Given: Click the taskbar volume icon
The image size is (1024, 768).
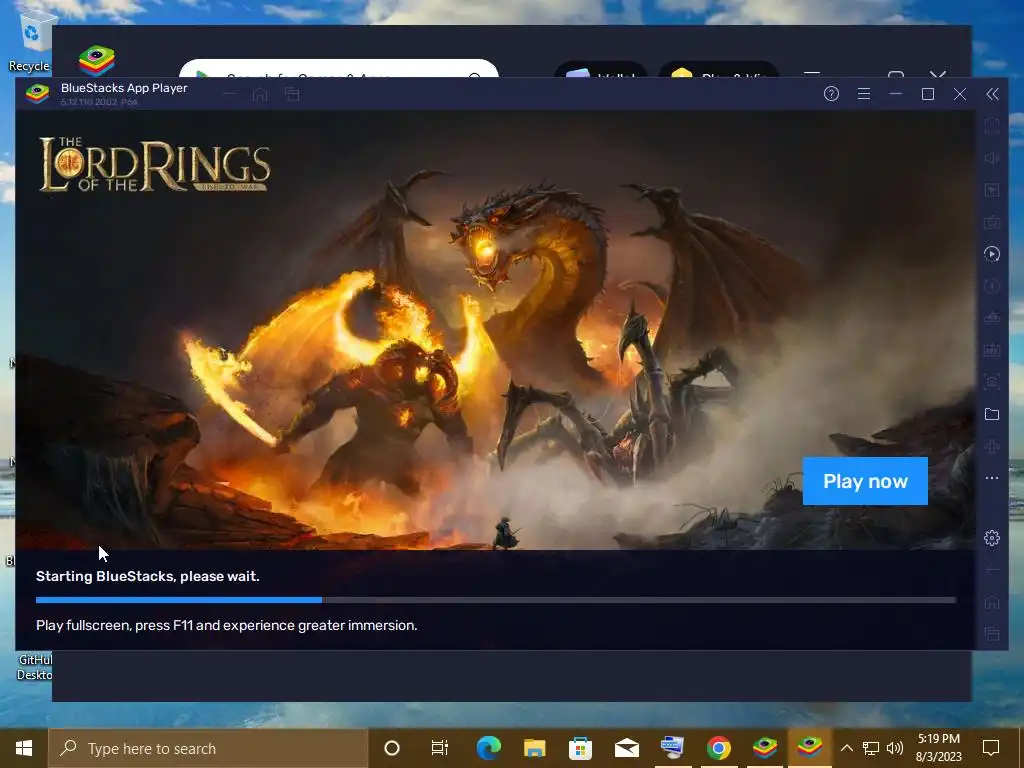Looking at the screenshot, I should (x=895, y=748).
